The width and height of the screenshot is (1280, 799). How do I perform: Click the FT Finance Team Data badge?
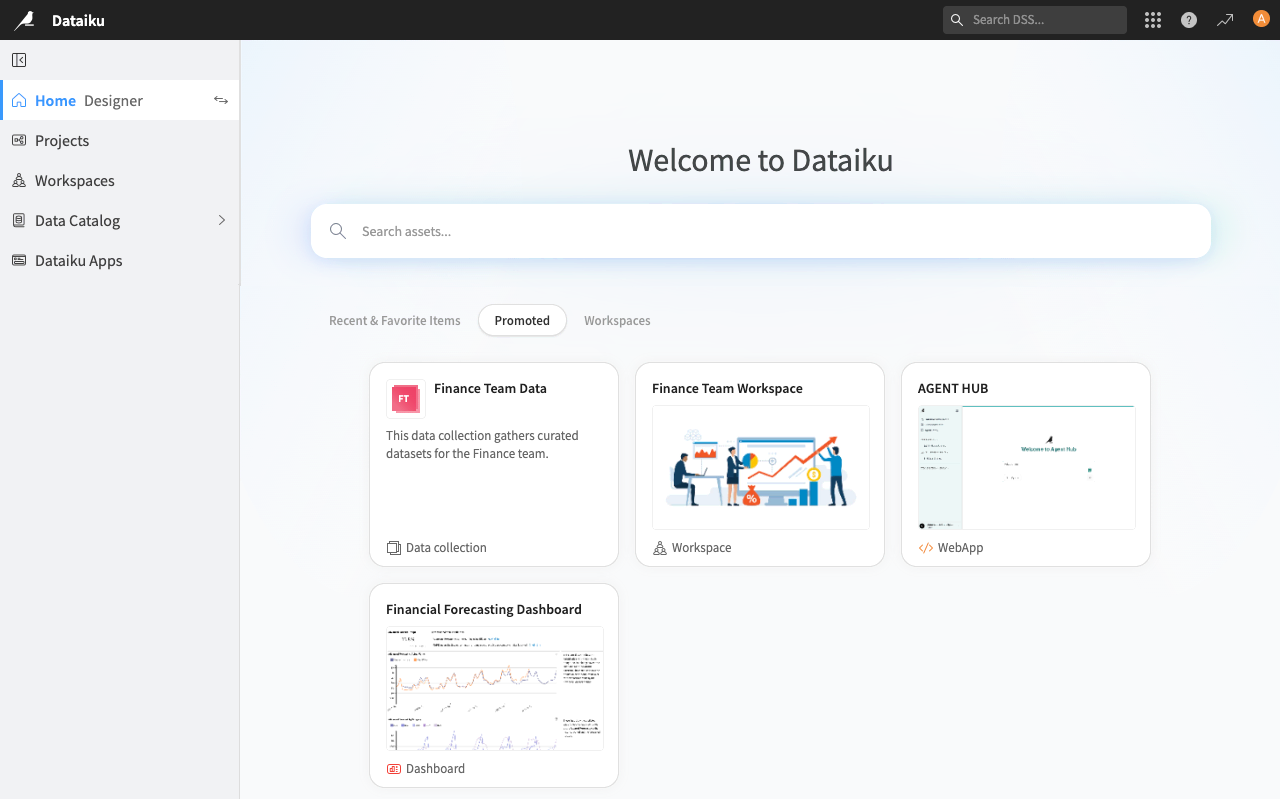click(405, 398)
